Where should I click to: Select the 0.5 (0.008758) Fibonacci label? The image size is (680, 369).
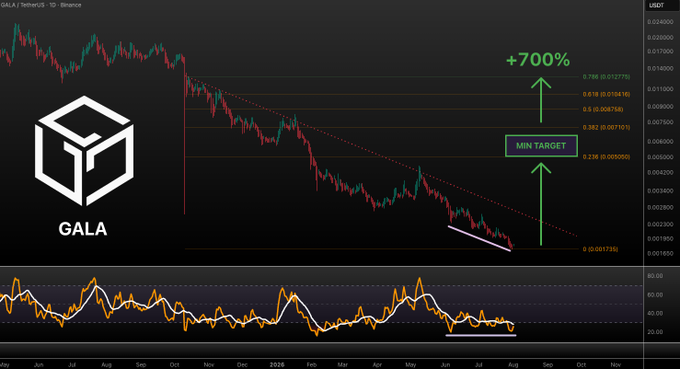click(602, 109)
